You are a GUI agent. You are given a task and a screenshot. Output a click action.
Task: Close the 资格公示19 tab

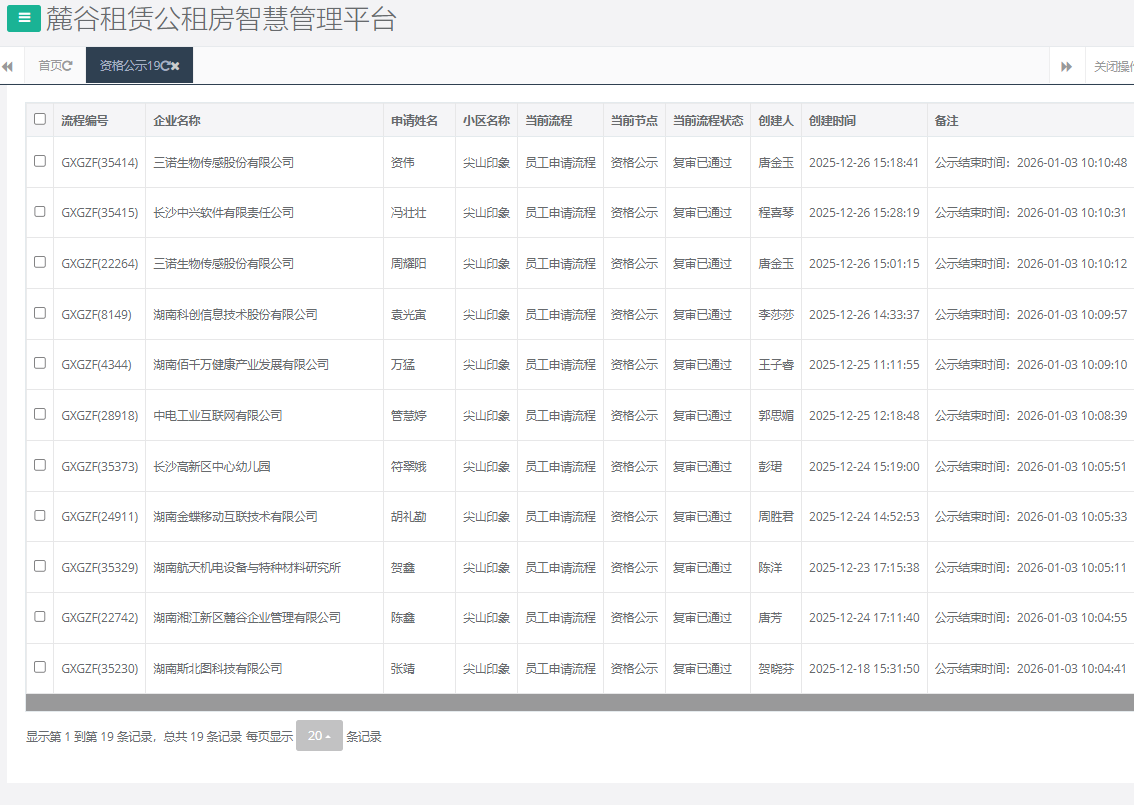(176, 66)
